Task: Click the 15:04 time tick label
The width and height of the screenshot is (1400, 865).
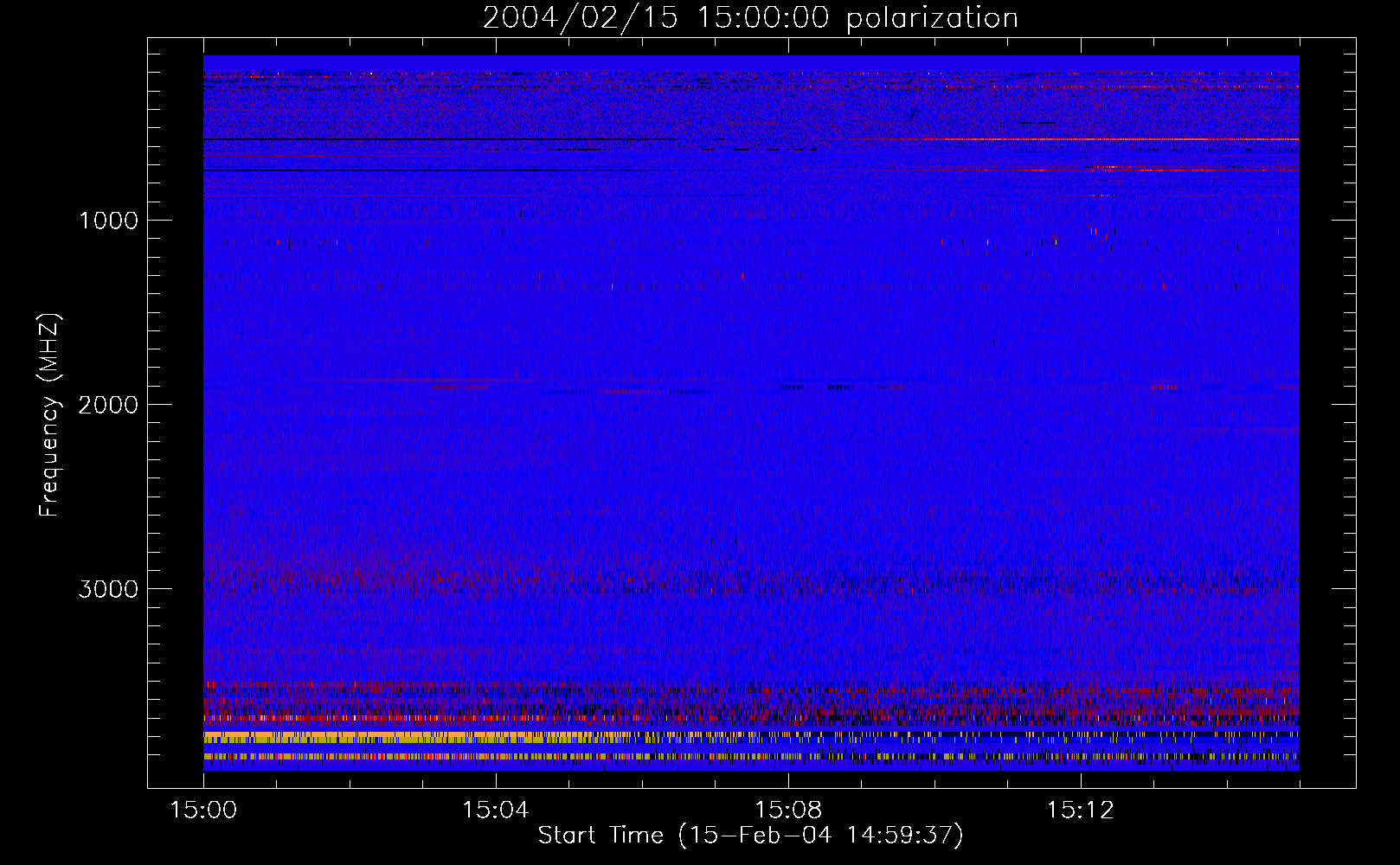Action: (x=495, y=810)
